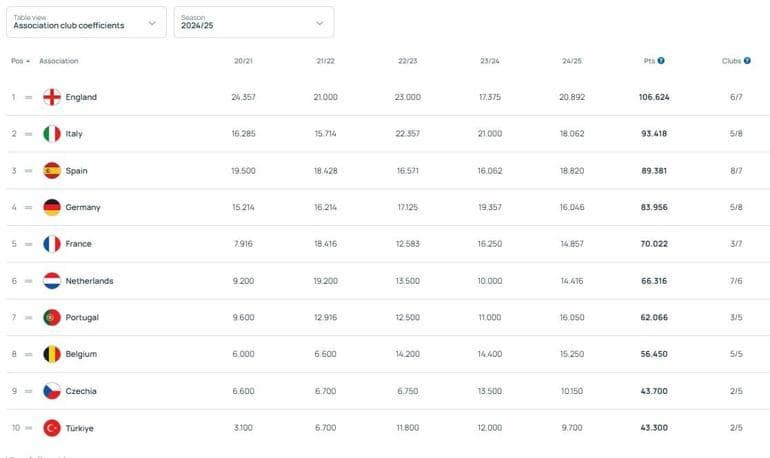Image resolution: width=770 pixels, height=458 pixels.
Task: Click the England flag icon
Action: 52,97
